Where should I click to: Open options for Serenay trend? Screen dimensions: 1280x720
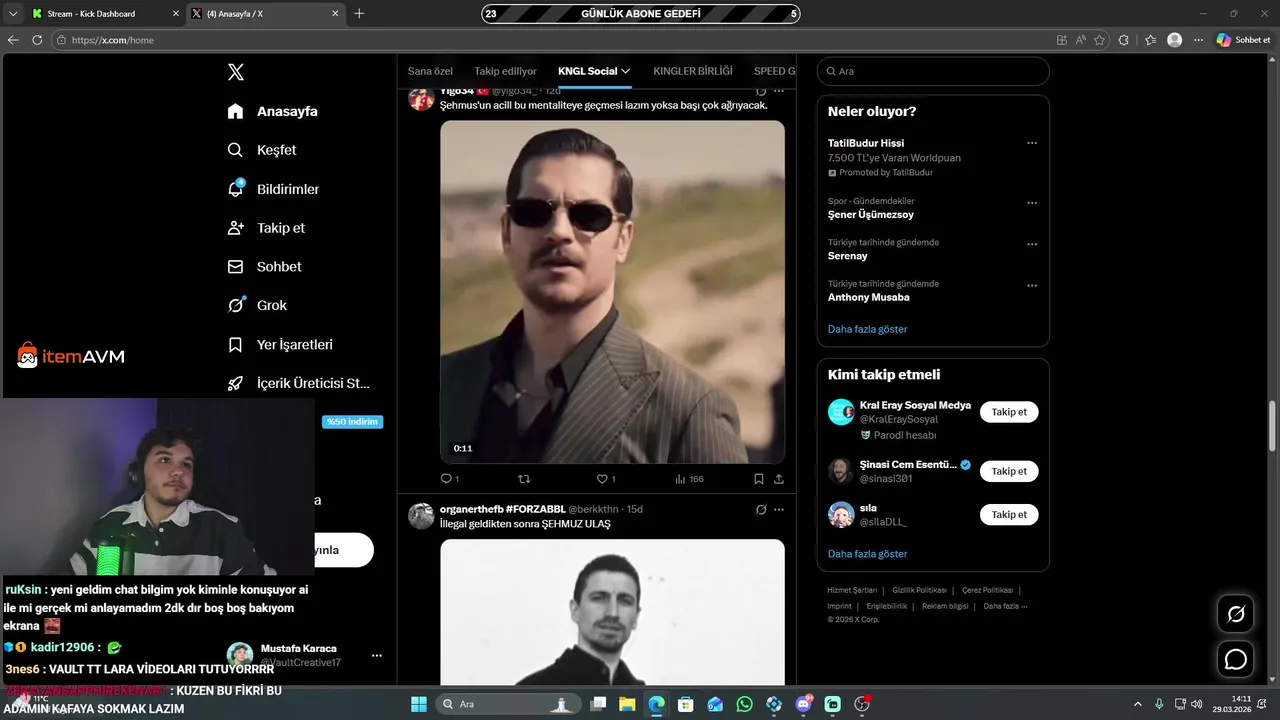point(1032,244)
